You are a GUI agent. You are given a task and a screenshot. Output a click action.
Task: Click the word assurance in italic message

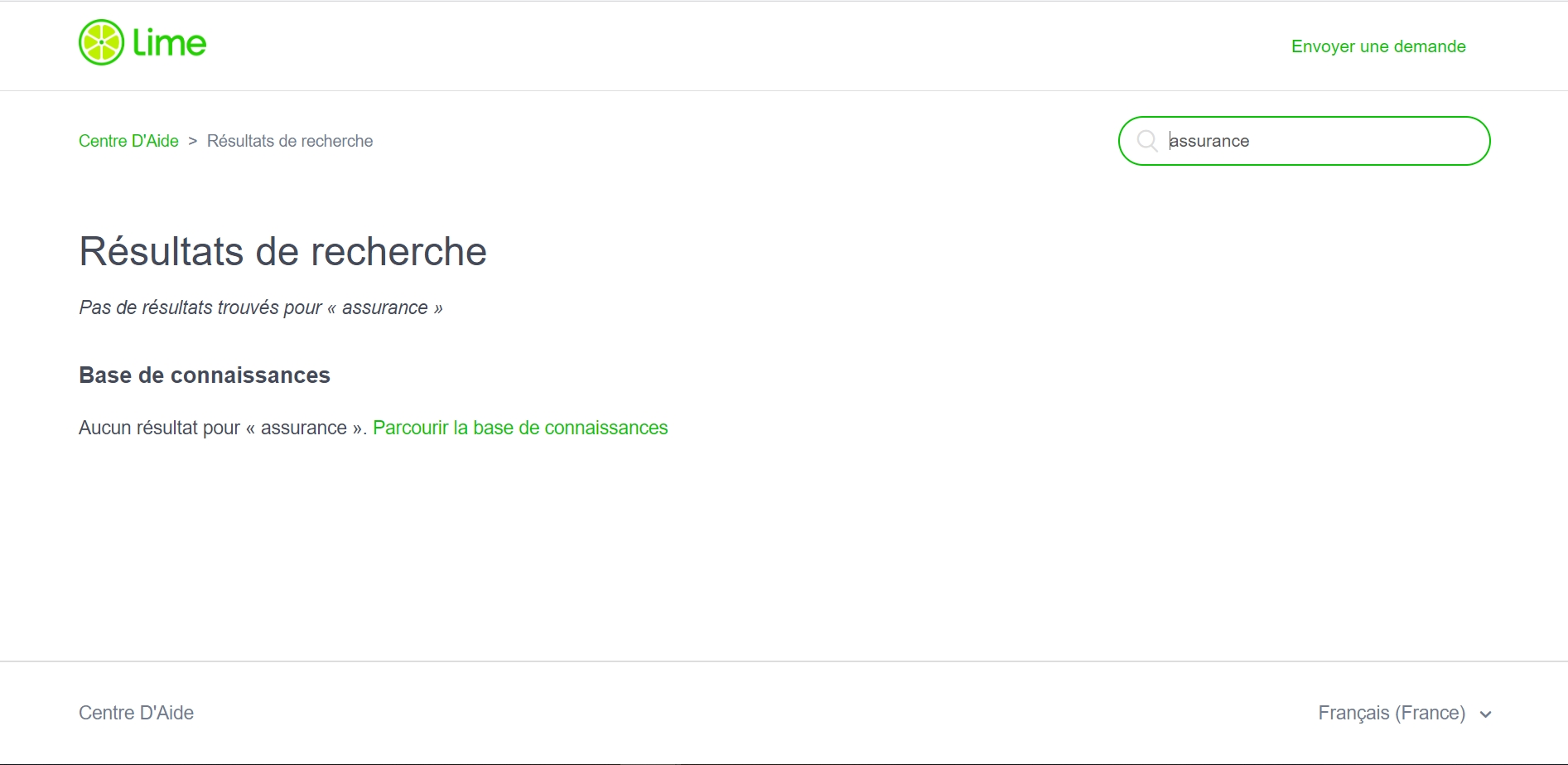385,307
